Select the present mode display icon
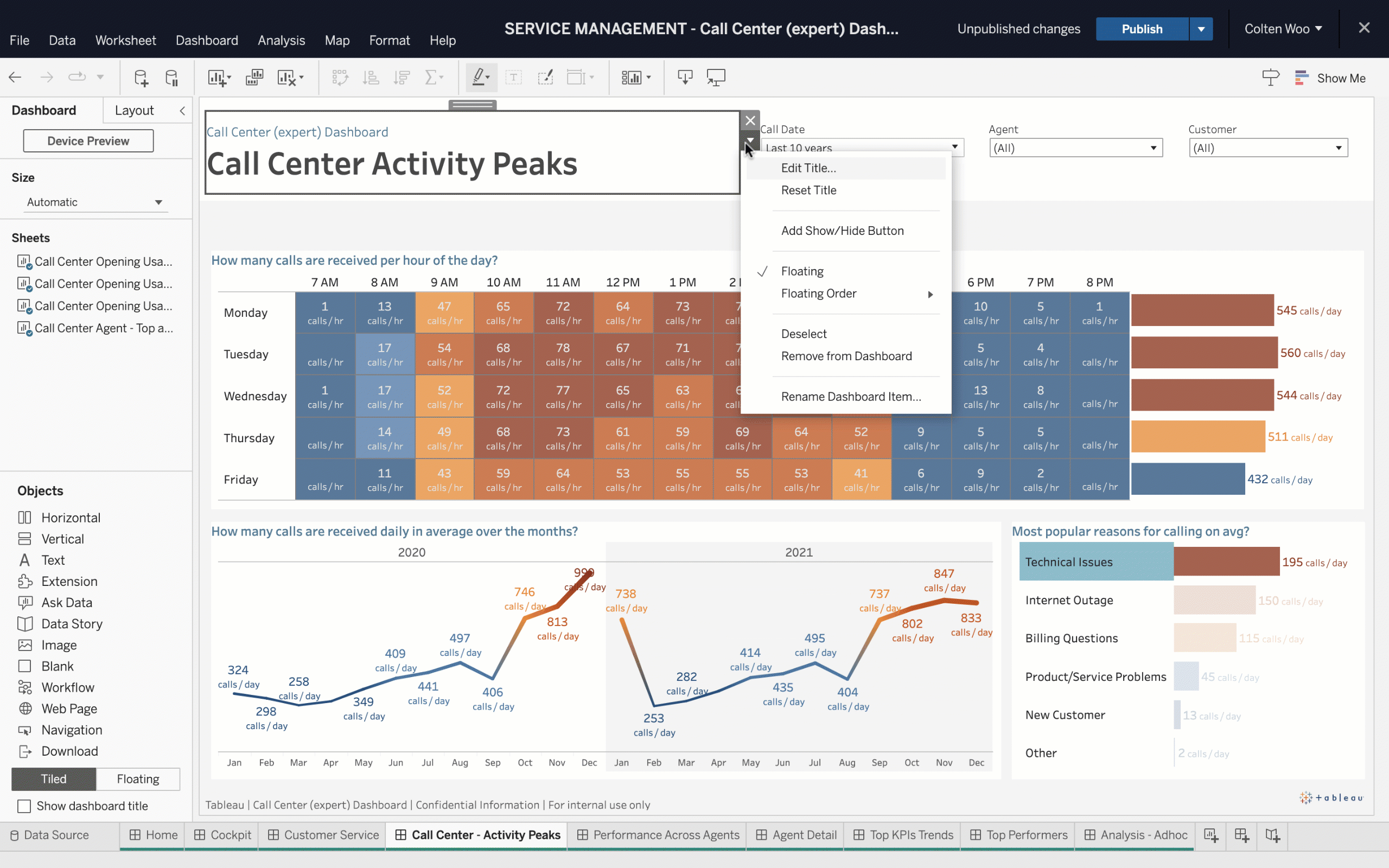Viewport: 1389px width, 868px height. 716,77
